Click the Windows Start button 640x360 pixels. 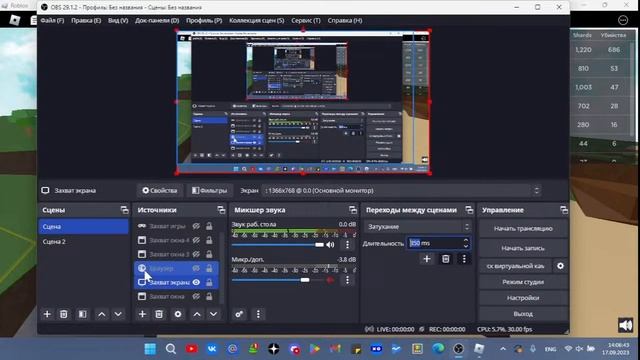[150, 349]
